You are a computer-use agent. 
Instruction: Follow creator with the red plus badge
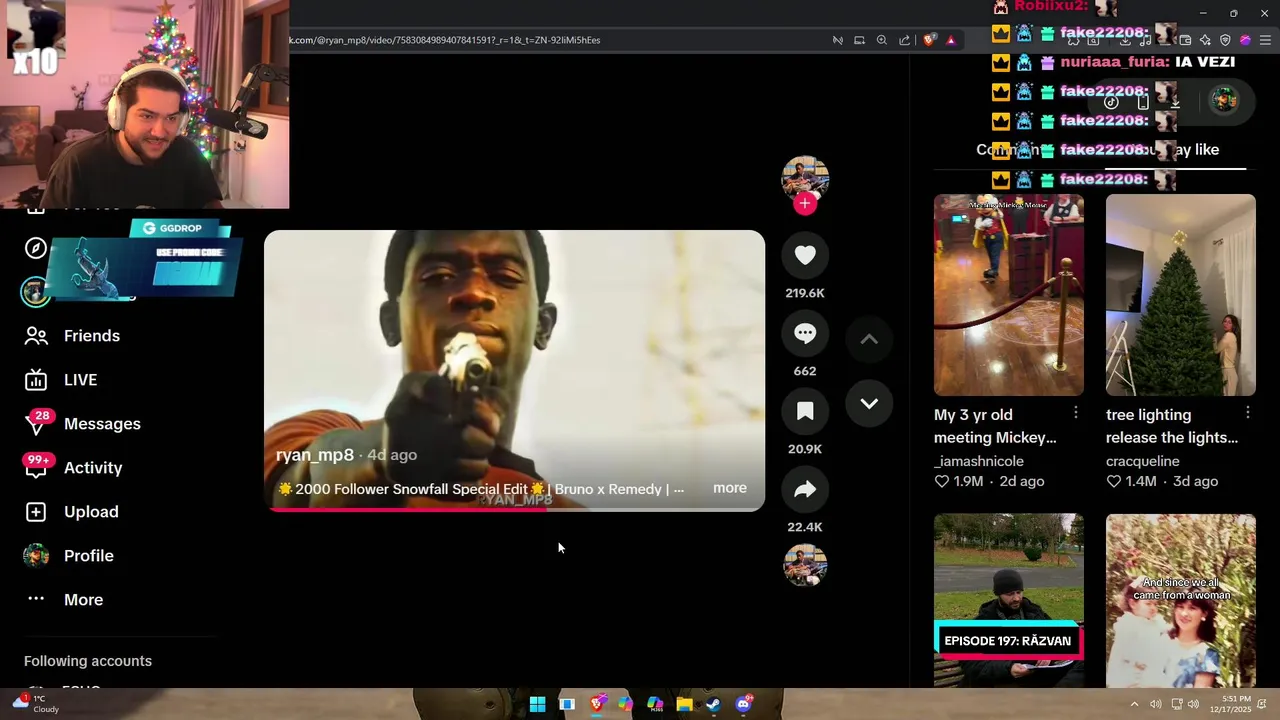point(805,204)
